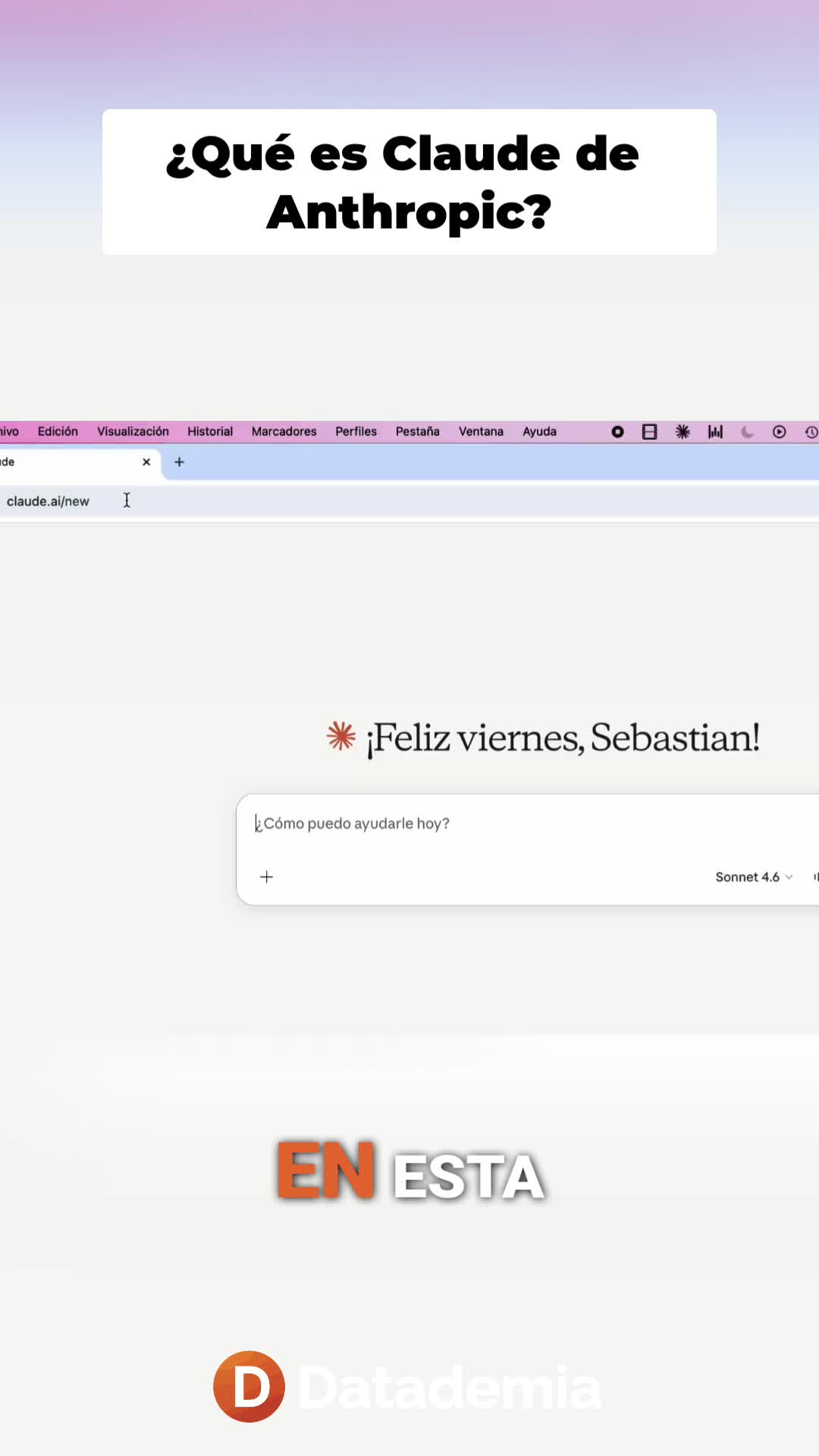Open the Historial menu
This screenshot has height=1456, width=819.
pos(210,431)
